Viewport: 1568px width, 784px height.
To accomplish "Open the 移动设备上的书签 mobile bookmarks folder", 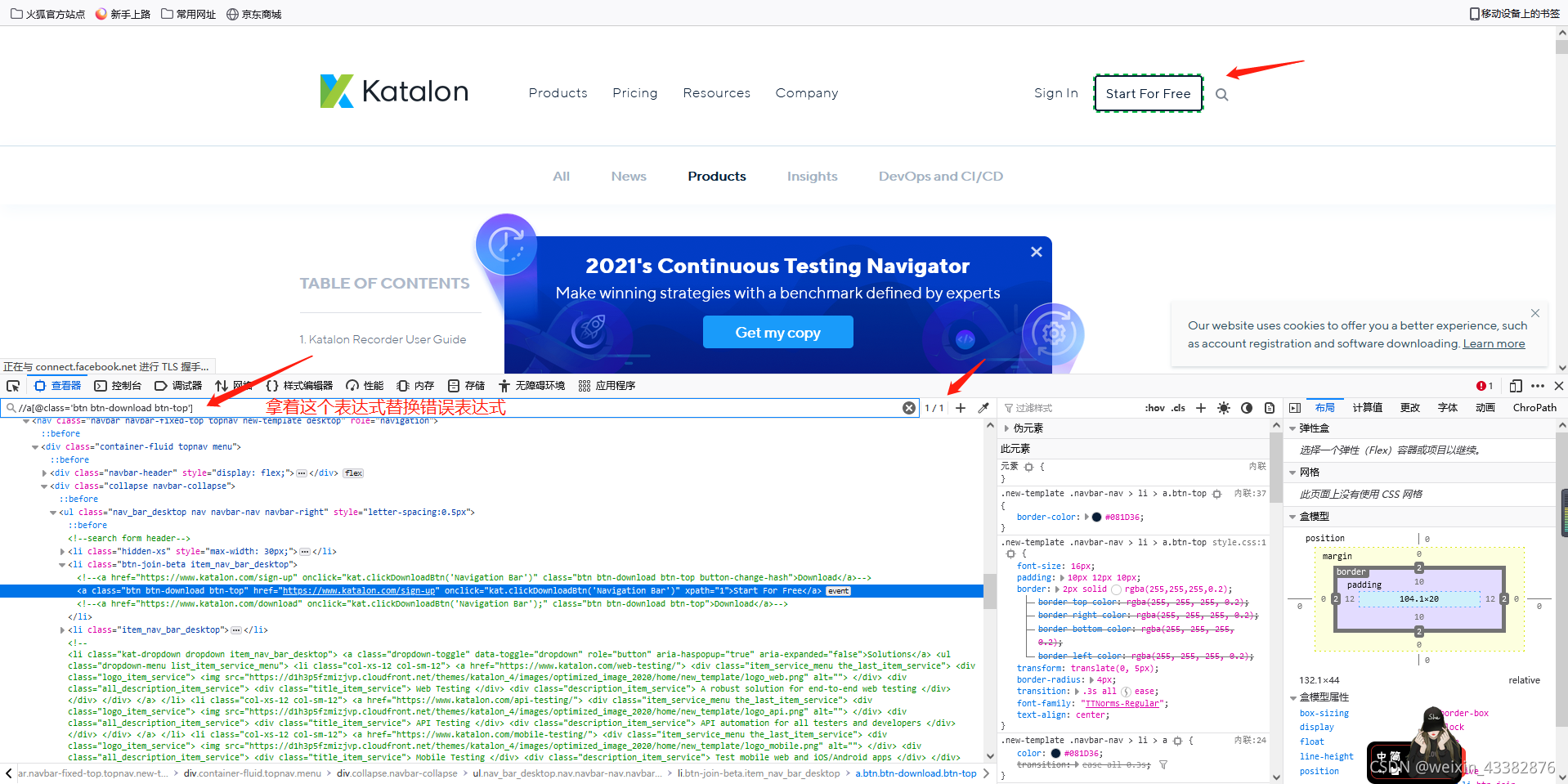I will pos(1514,14).
